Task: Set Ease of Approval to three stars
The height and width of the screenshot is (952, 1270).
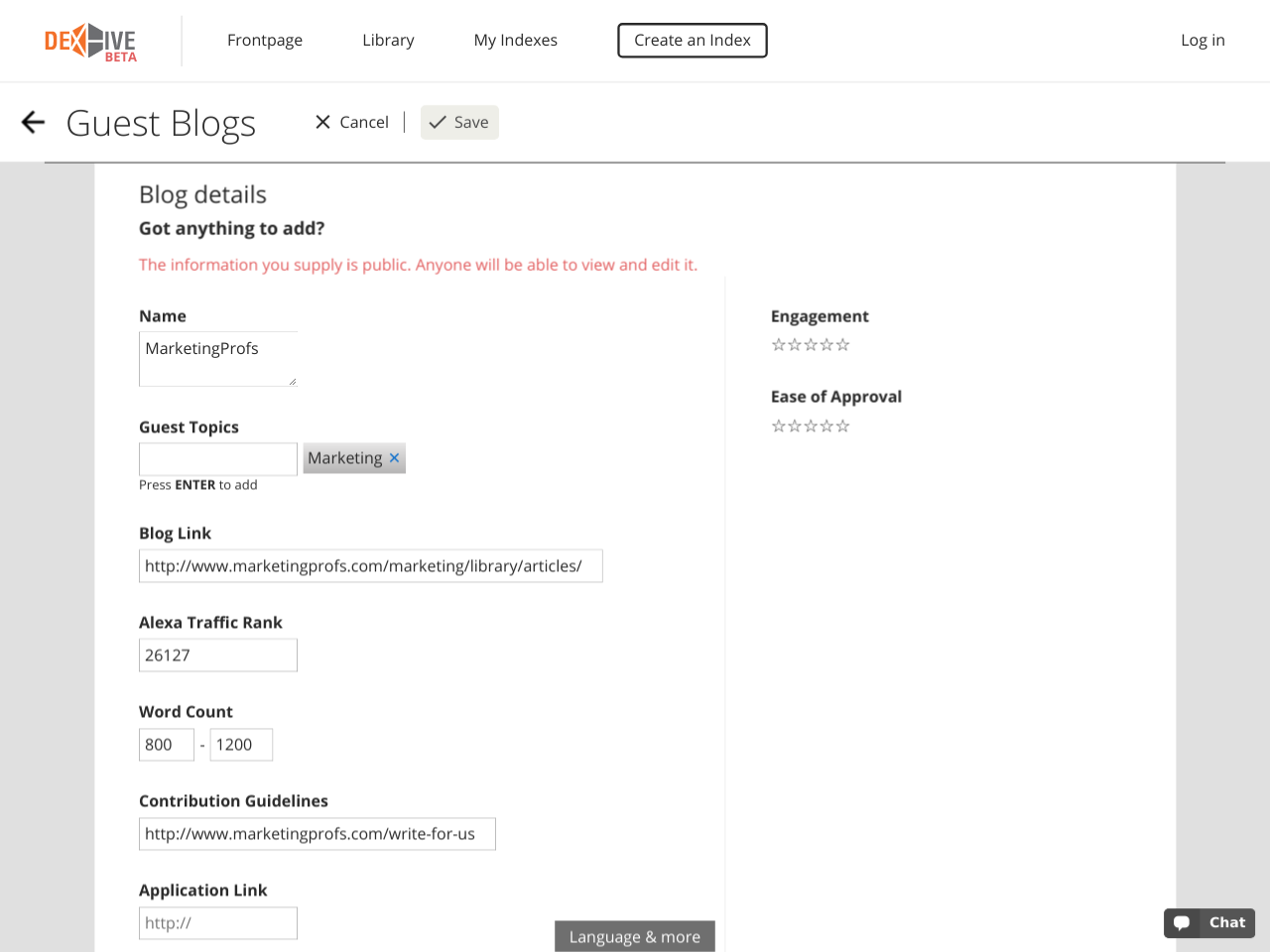Action: (x=811, y=426)
